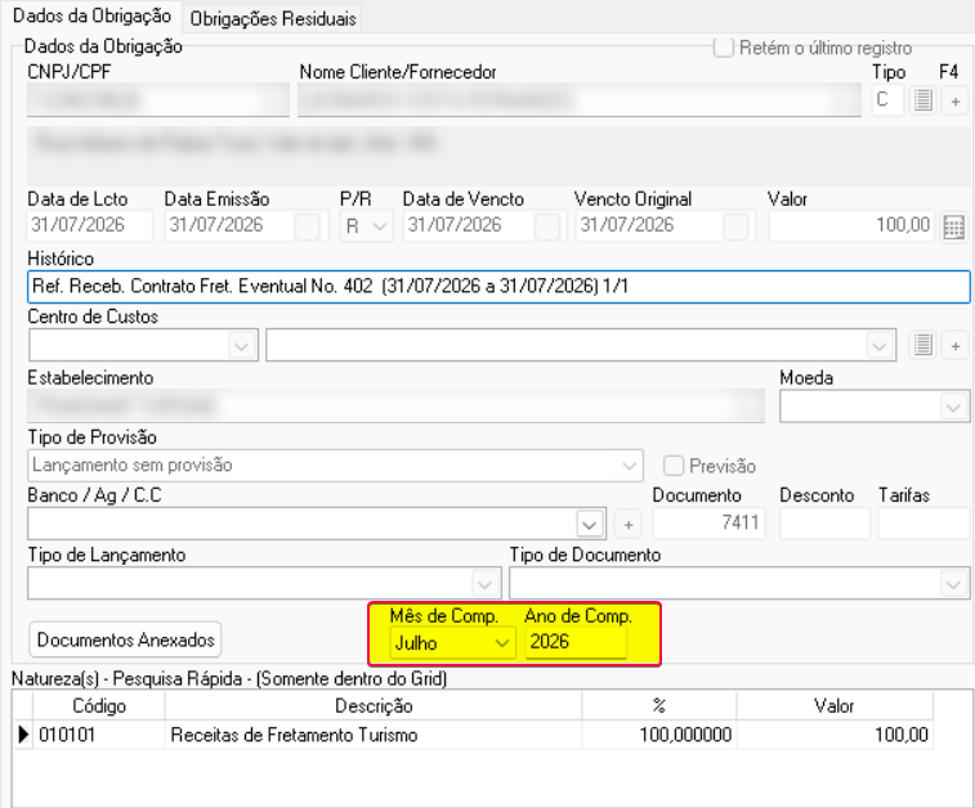The width and height of the screenshot is (975, 808).
Task: Add new client with F4 plus button
Action: tap(956, 101)
